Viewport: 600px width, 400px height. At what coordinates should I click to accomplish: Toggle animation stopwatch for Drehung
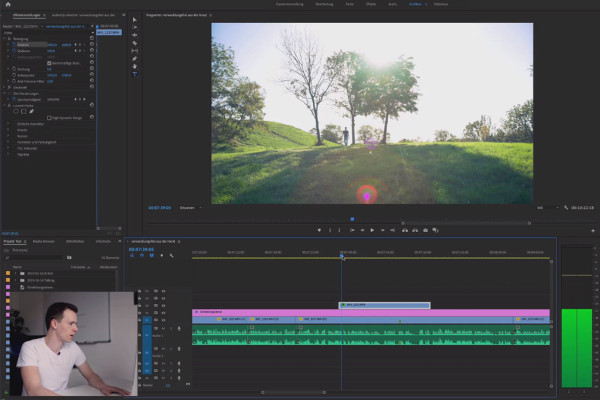tap(14, 69)
